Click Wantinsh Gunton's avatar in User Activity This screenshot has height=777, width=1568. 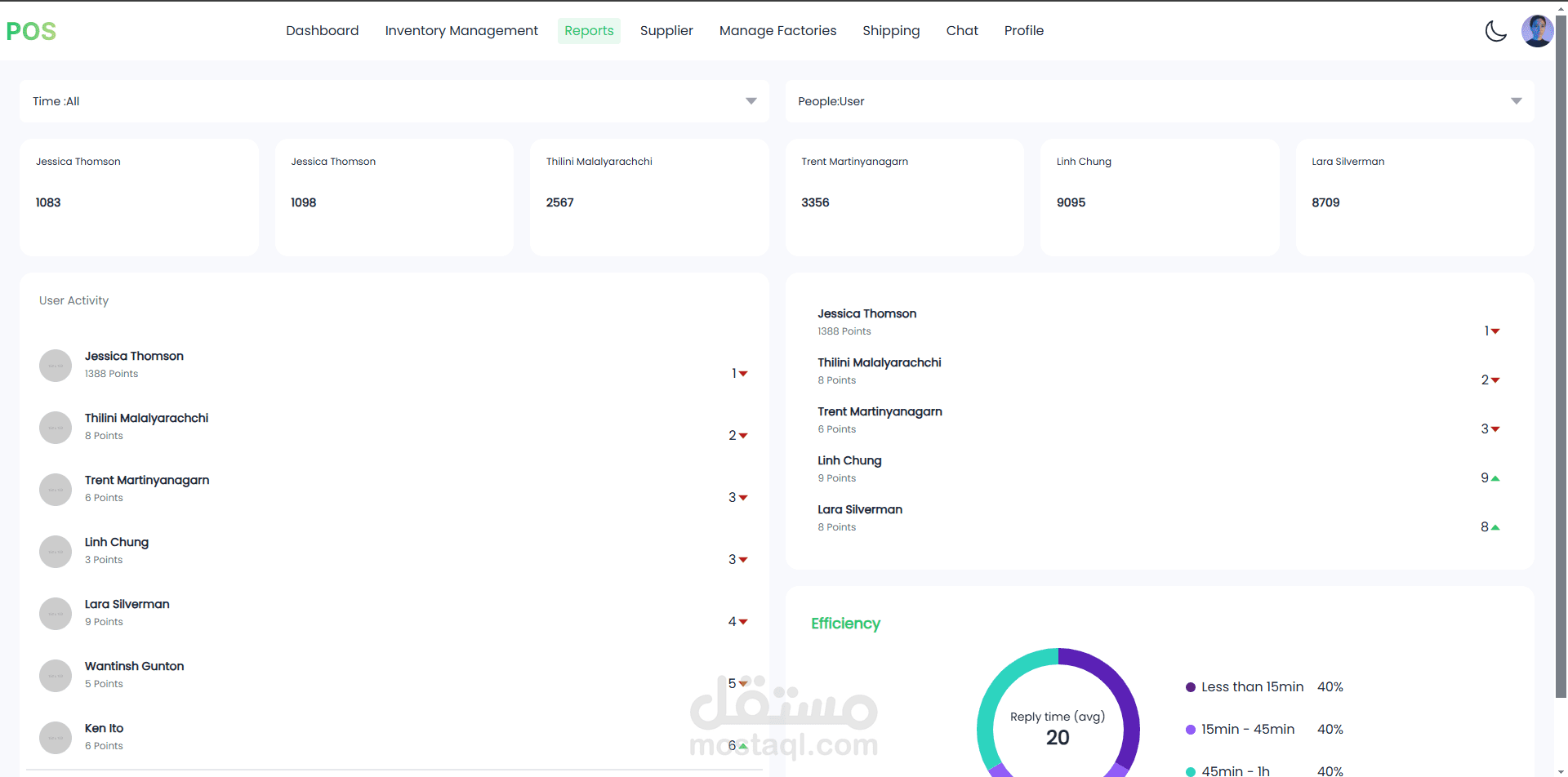pyautogui.click(x=56, y=676)
